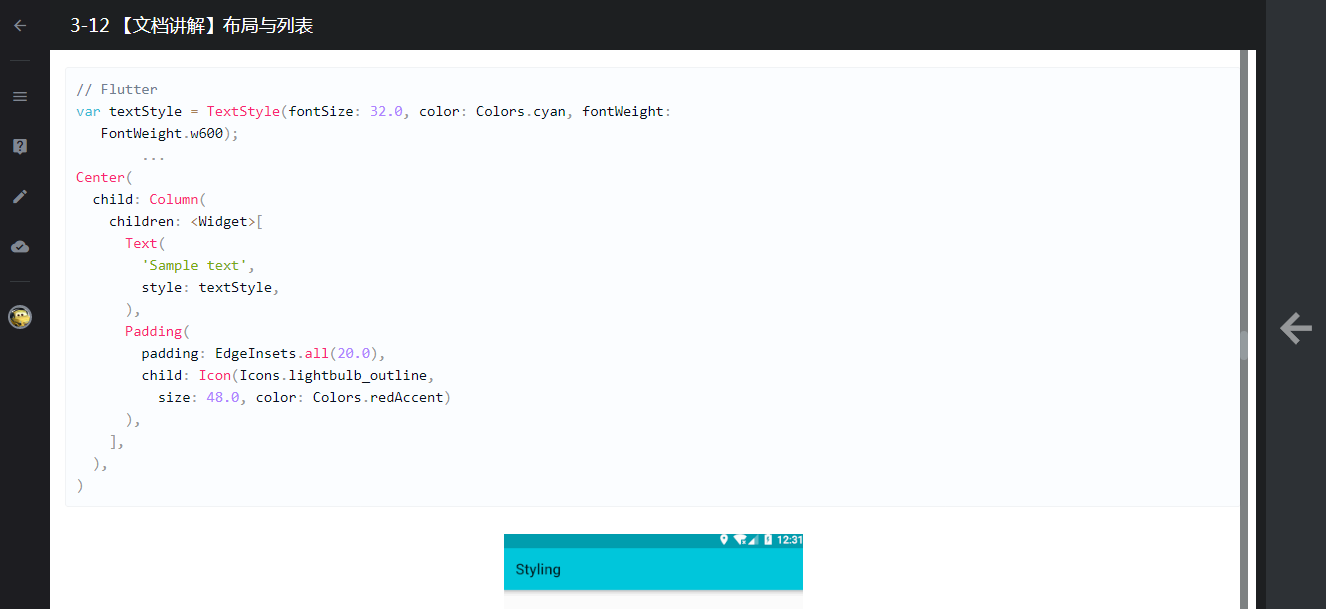Click the large left arrow on right panel
This screenshot has height=609, width=1326.
(1296, 328)
